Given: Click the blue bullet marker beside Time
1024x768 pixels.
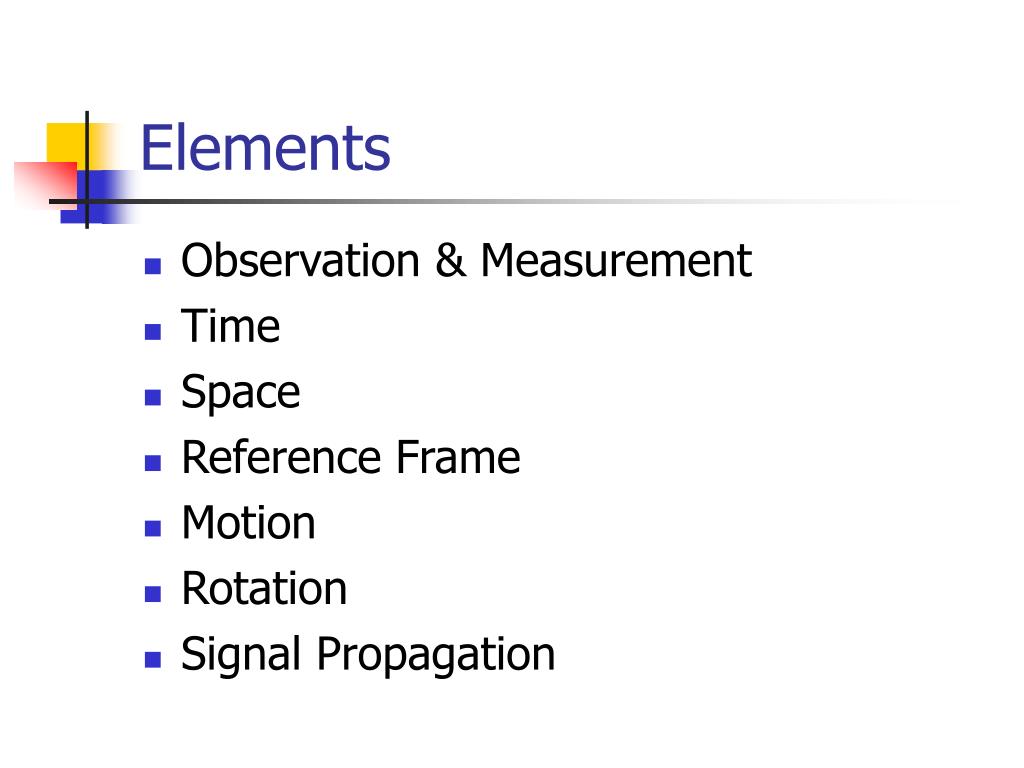Looking at the screenshot, I should pyautogui.click(x=153, y=332).
